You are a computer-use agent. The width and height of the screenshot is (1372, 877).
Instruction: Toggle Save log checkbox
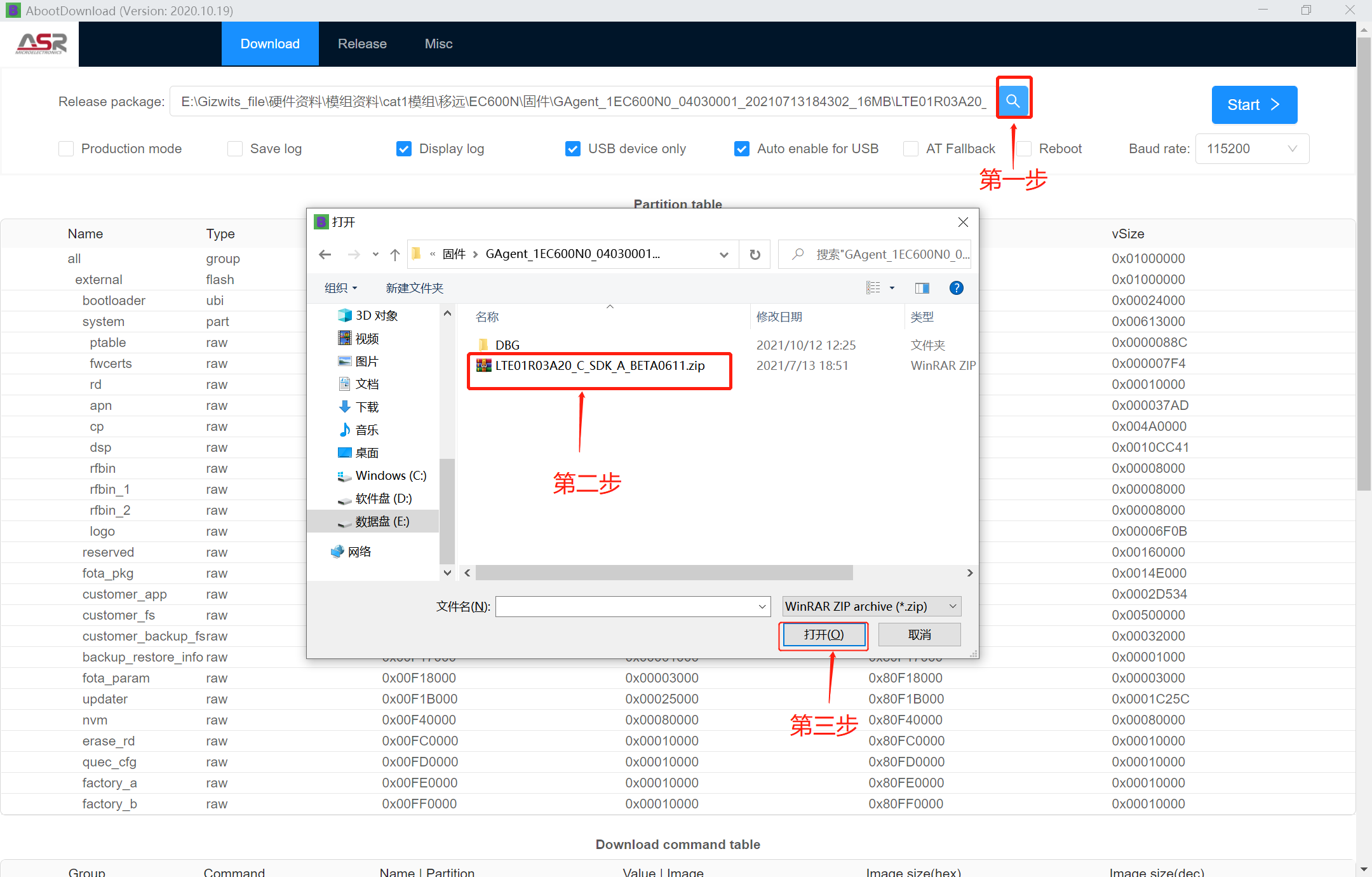tap(234, 148)
